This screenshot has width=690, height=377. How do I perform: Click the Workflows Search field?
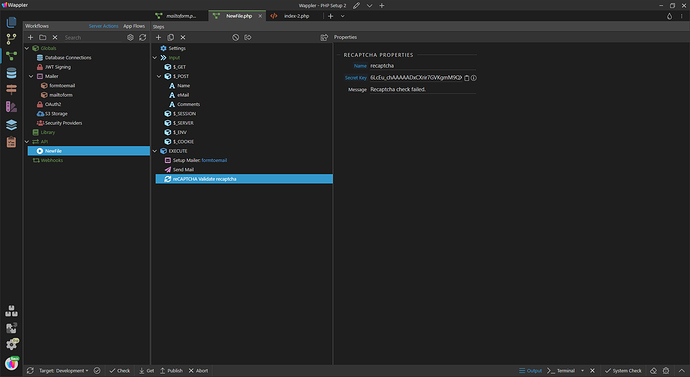point(92,37)
